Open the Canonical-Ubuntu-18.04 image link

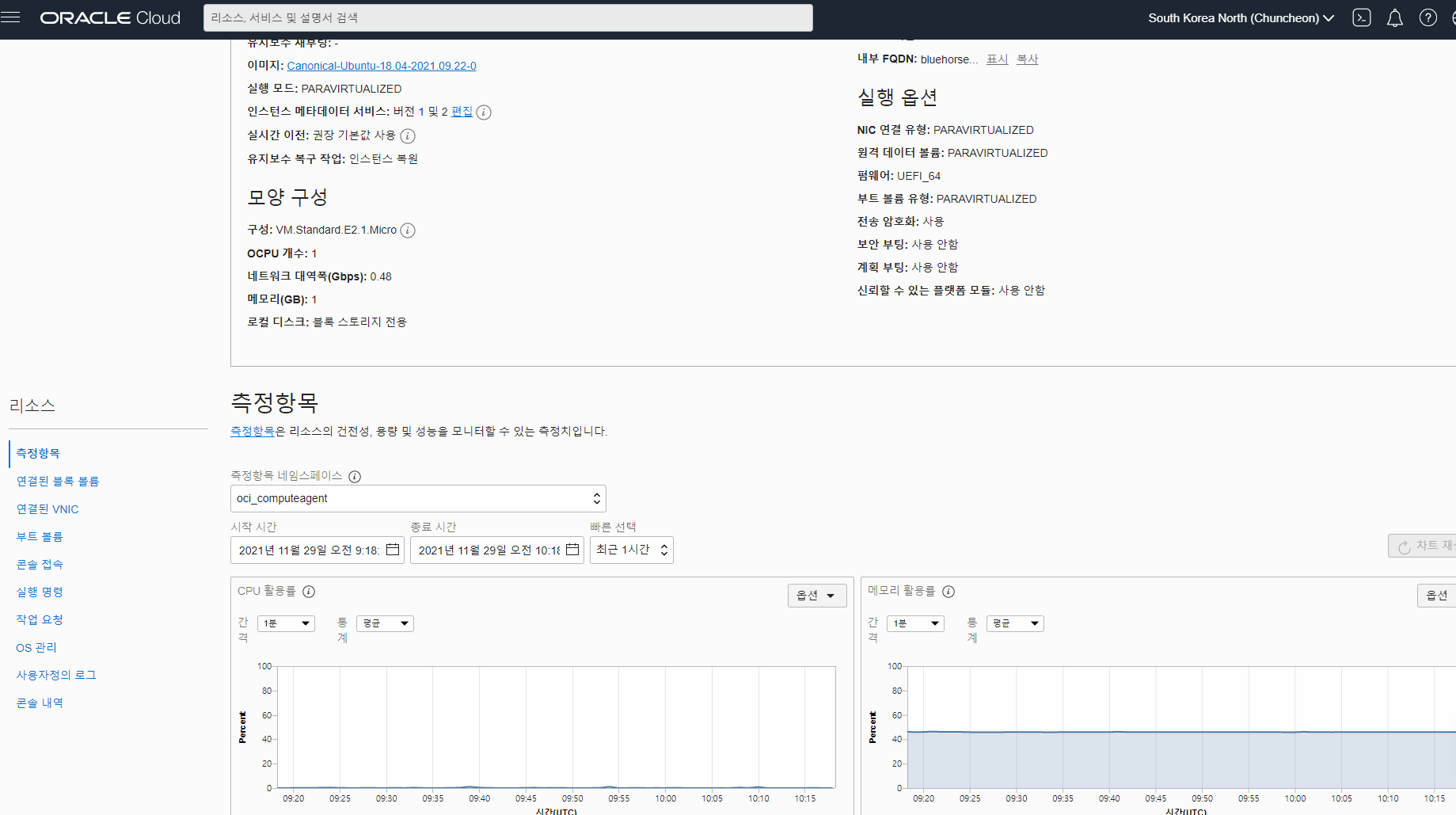[382, 66]
